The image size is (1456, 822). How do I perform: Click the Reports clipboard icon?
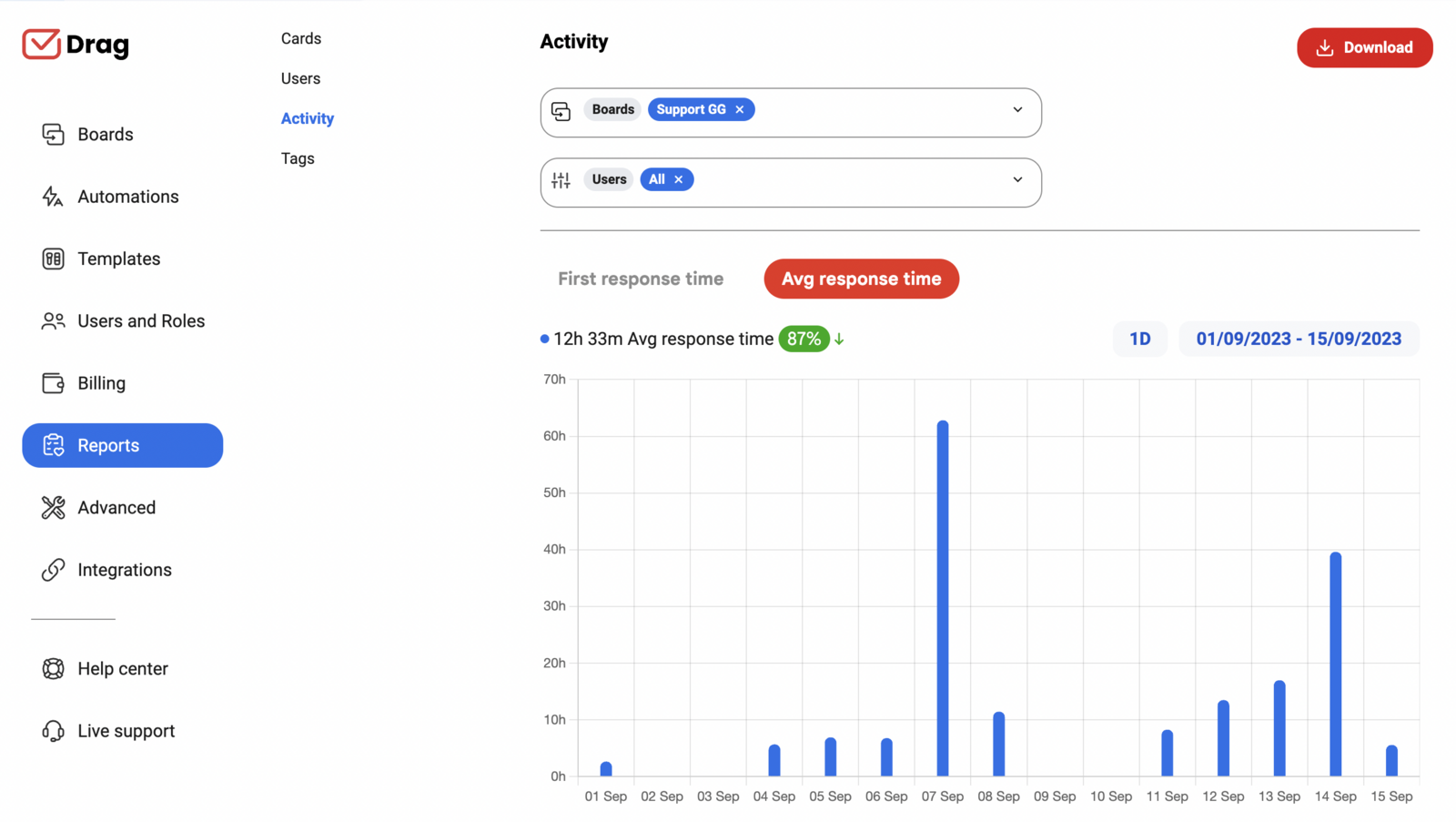(53, 445)
